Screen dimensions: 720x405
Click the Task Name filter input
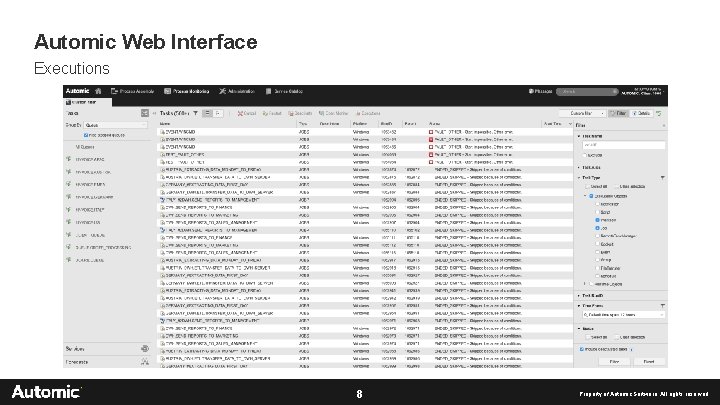pos(624,145)
